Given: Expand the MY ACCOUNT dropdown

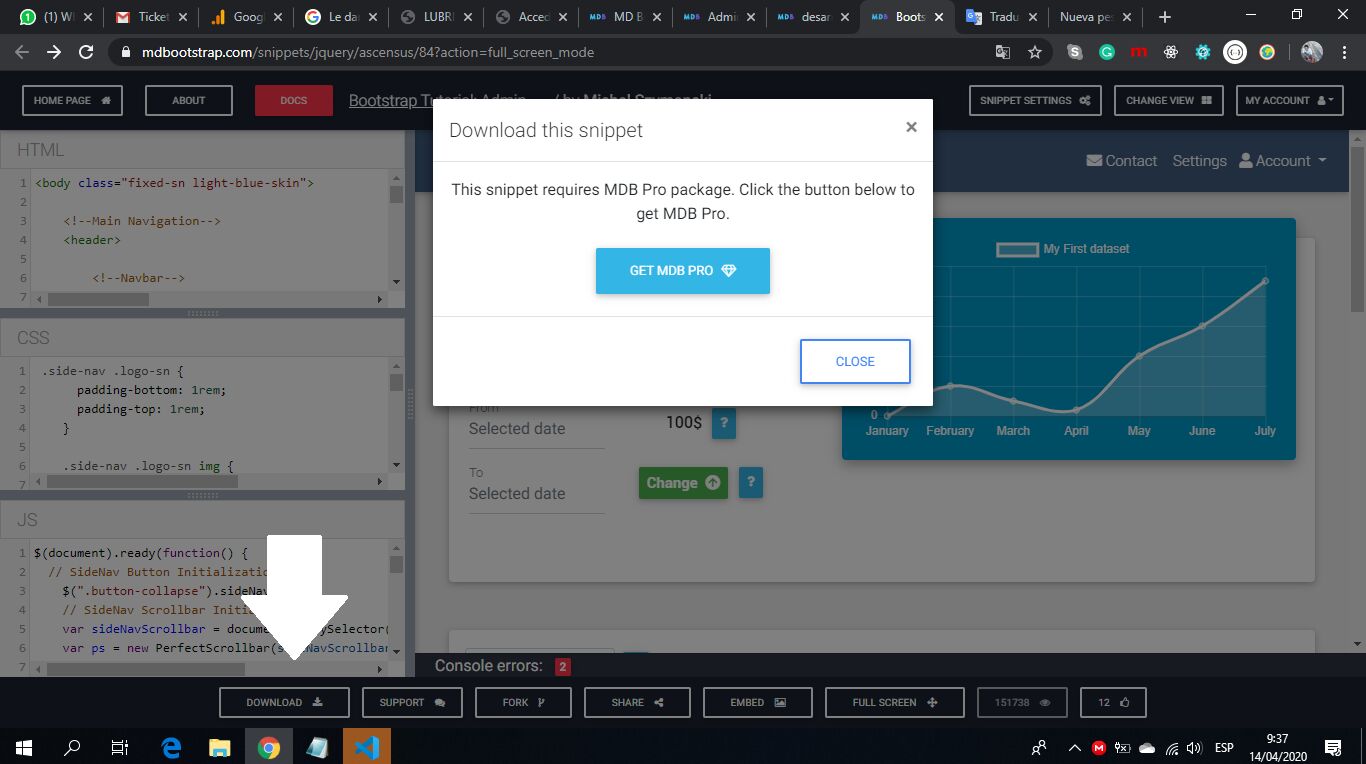Looking at the screenshot, I should pos(1290,100).
